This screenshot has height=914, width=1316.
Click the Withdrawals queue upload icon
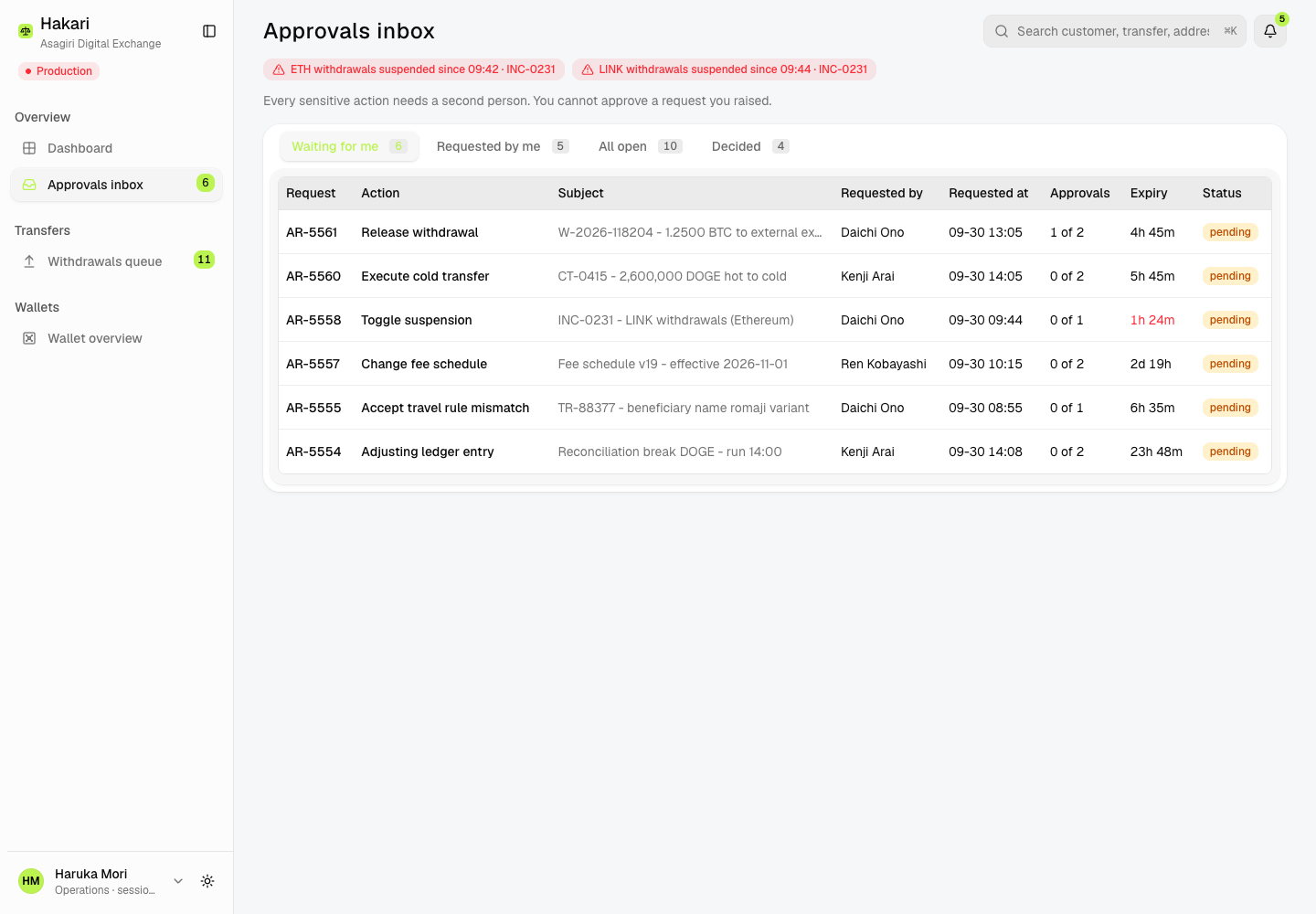pyautogui.click(x=29, y=261)
